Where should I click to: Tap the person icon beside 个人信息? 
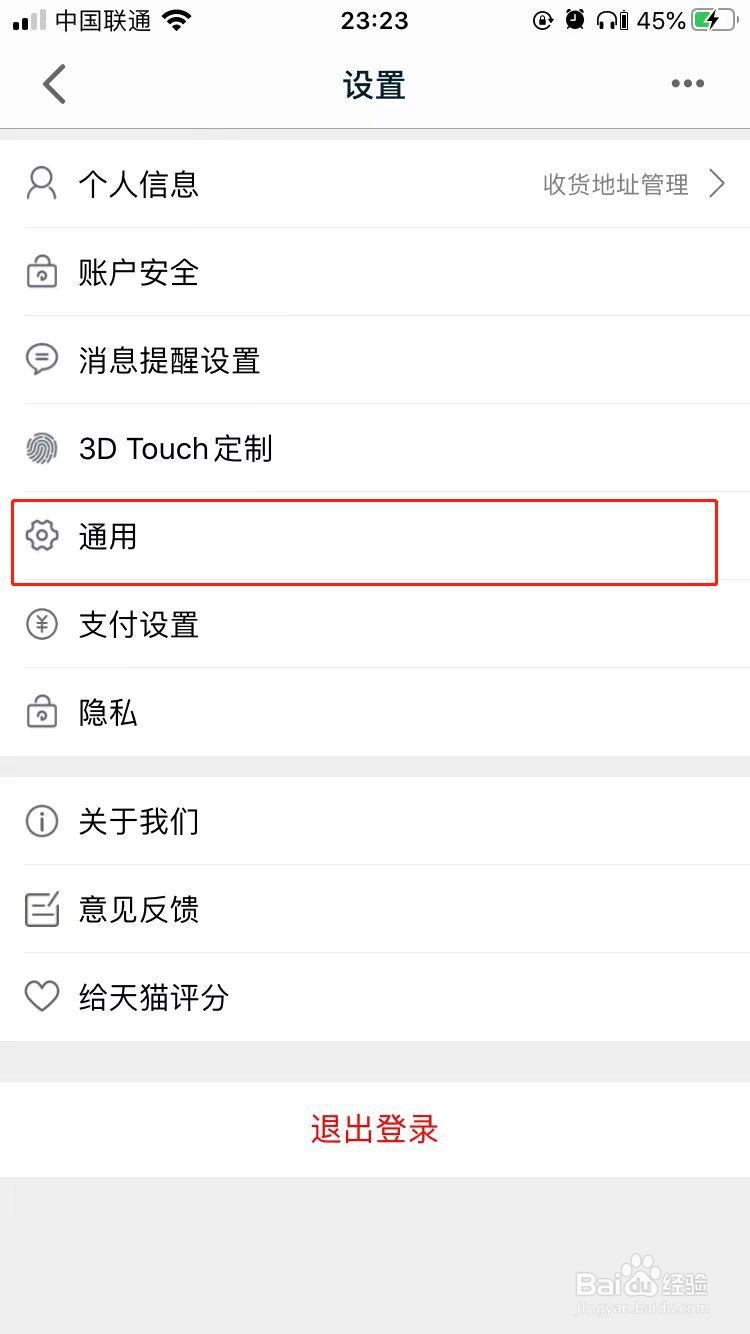pos(41,184)
